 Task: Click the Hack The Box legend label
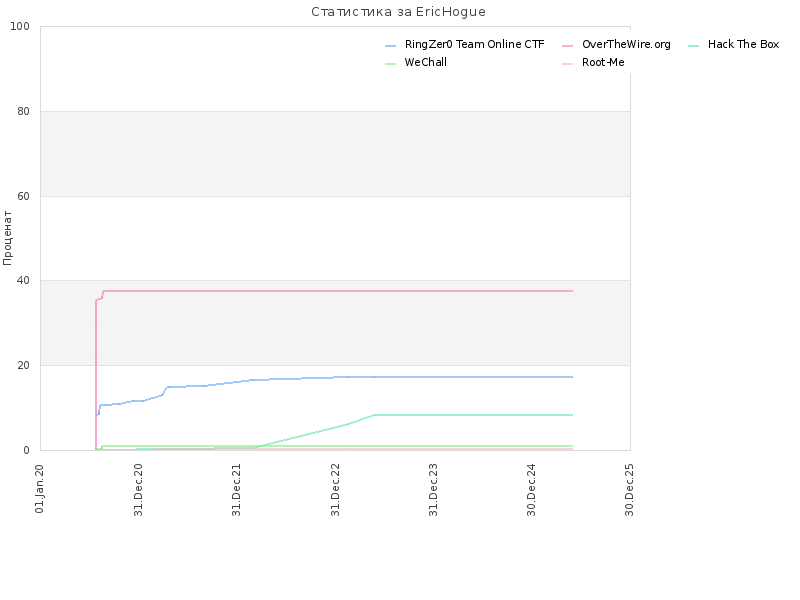click(x=743, y=45)
